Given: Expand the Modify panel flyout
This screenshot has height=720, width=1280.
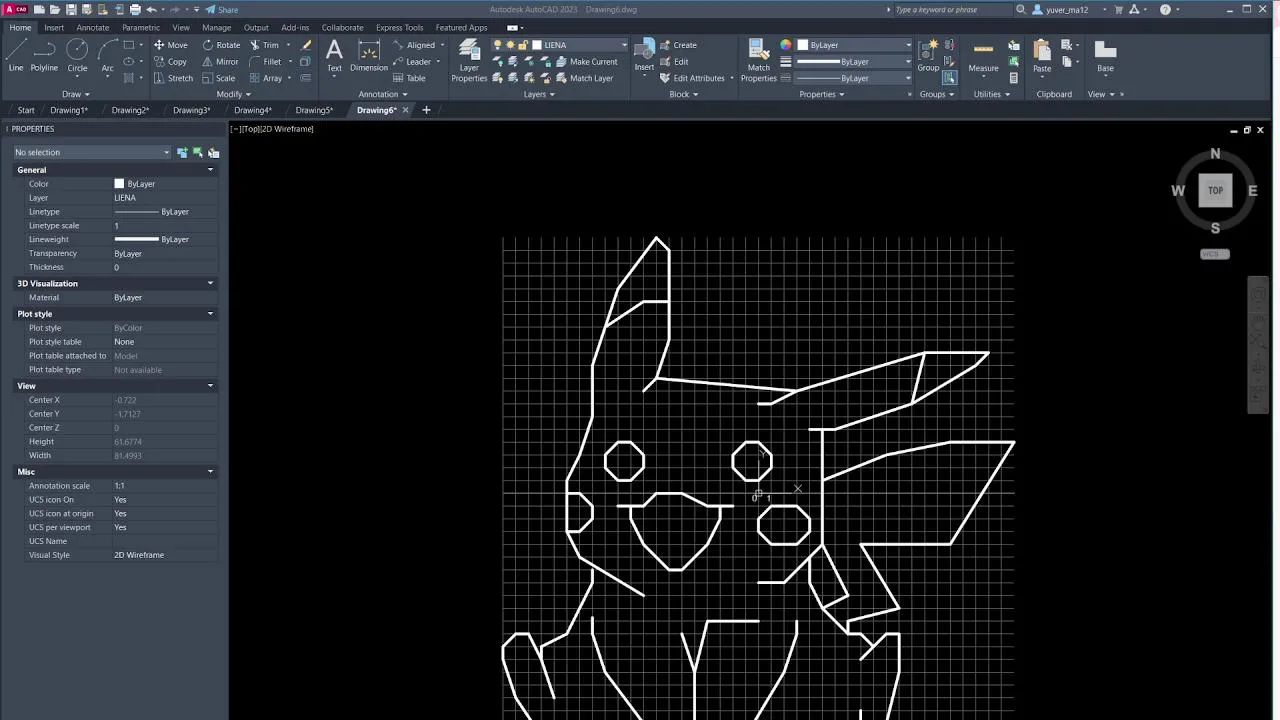Looking at the screenshot, I should tap(233, 94).
